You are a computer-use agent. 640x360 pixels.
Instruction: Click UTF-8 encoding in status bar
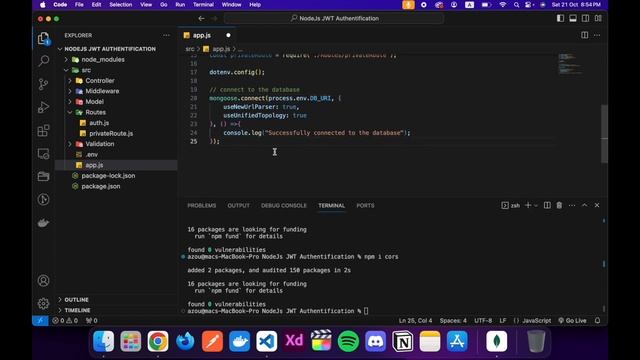(483, 320)
